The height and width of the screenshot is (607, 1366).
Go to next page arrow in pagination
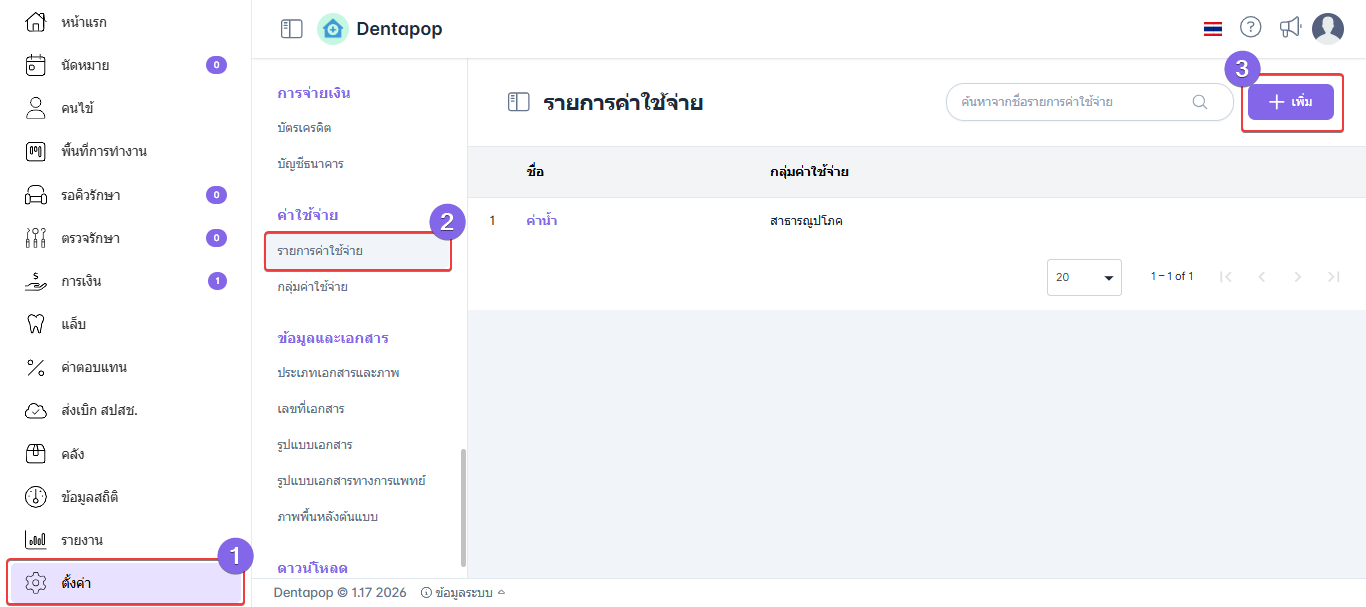[x=1297, y=277]
